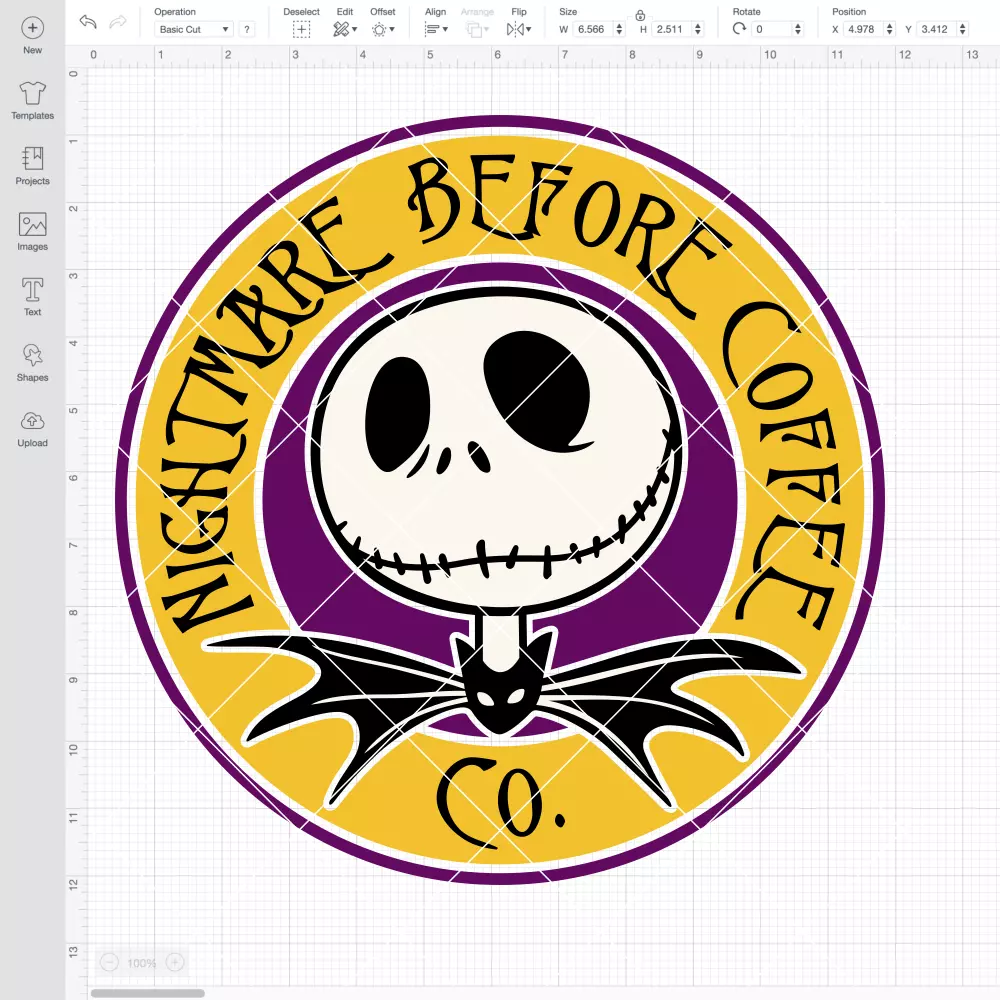The width and height of the screenshot is (1000, 1000).
Task: Open the Edit tool menu
Action: [345, 29]
